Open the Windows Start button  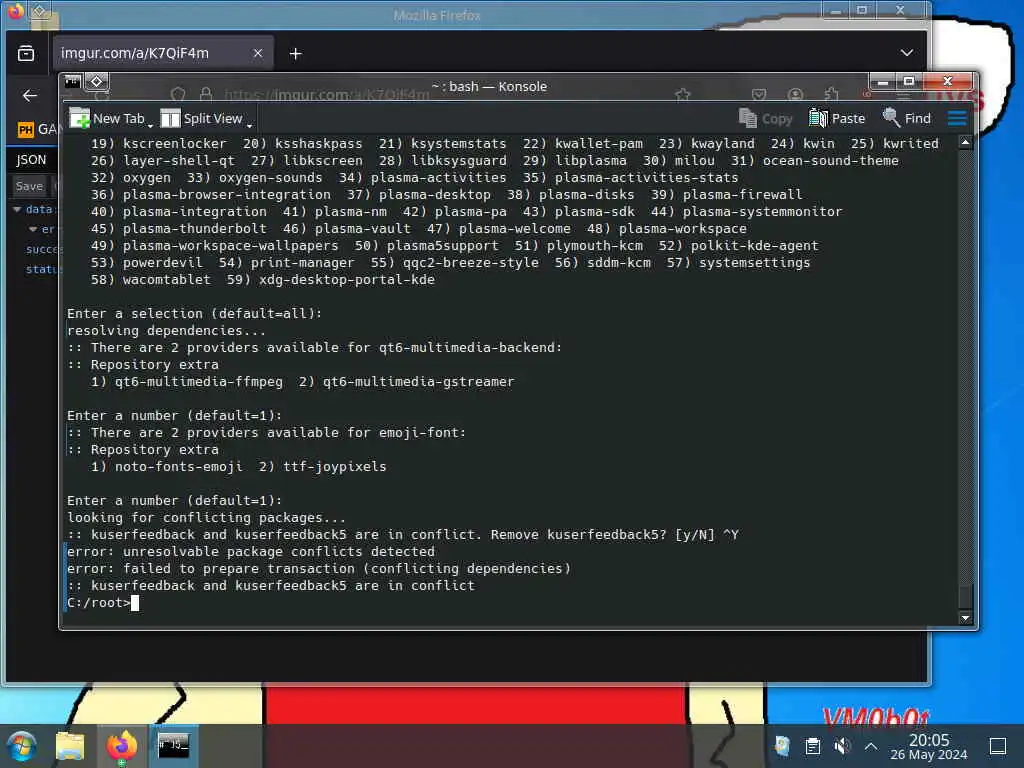[x=21, y=746]
